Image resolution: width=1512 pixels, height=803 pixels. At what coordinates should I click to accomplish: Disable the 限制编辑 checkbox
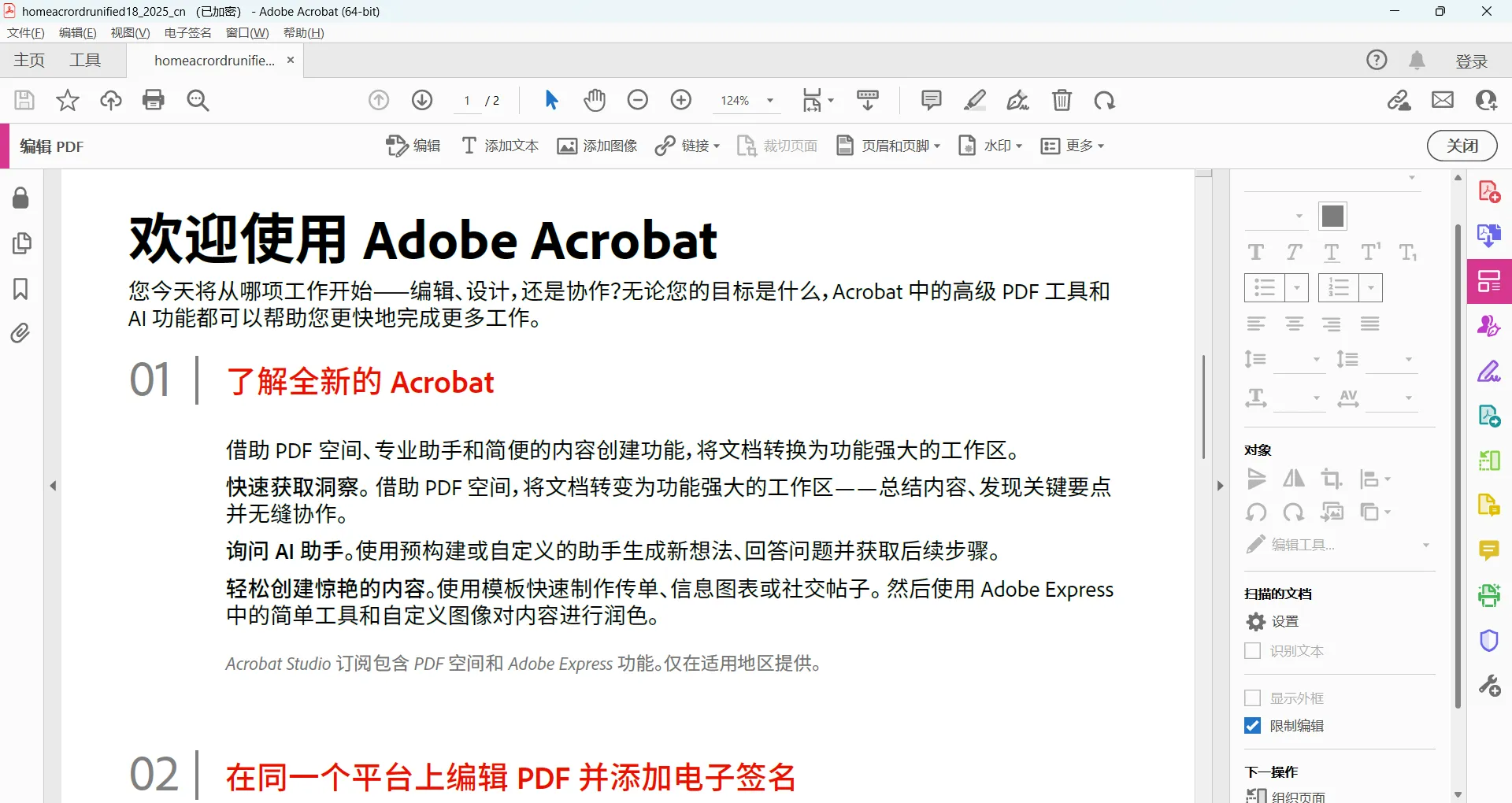click(1252, 725)
